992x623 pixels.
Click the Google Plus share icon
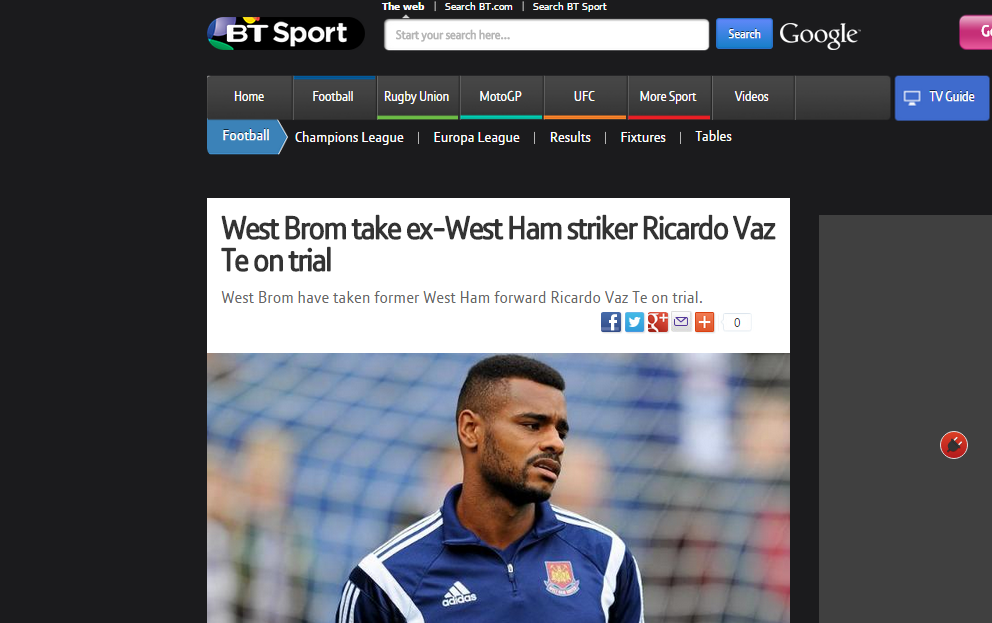(657, 322)
